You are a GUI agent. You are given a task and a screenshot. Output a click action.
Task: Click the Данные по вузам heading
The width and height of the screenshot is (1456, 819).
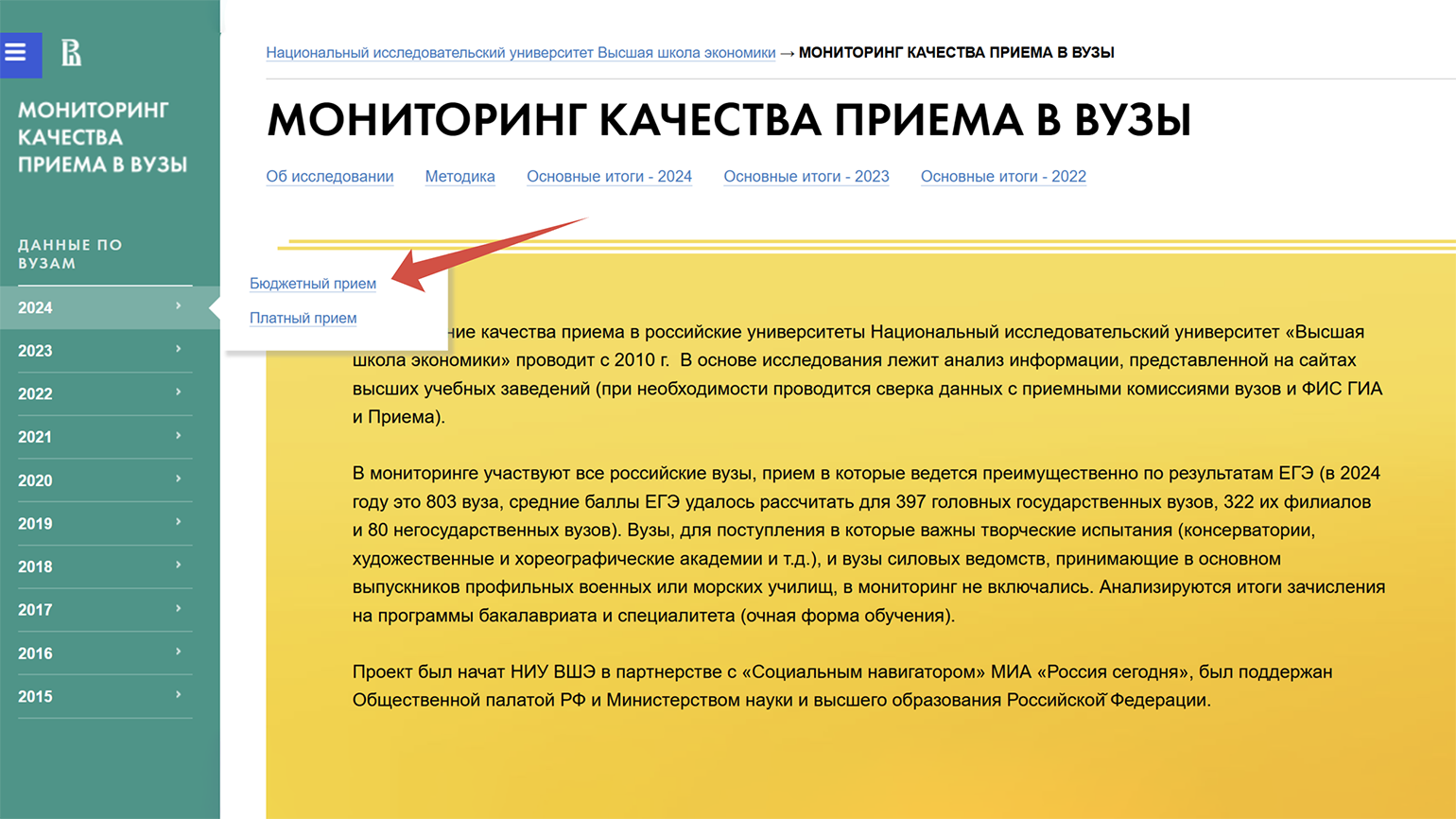[70, 254]
